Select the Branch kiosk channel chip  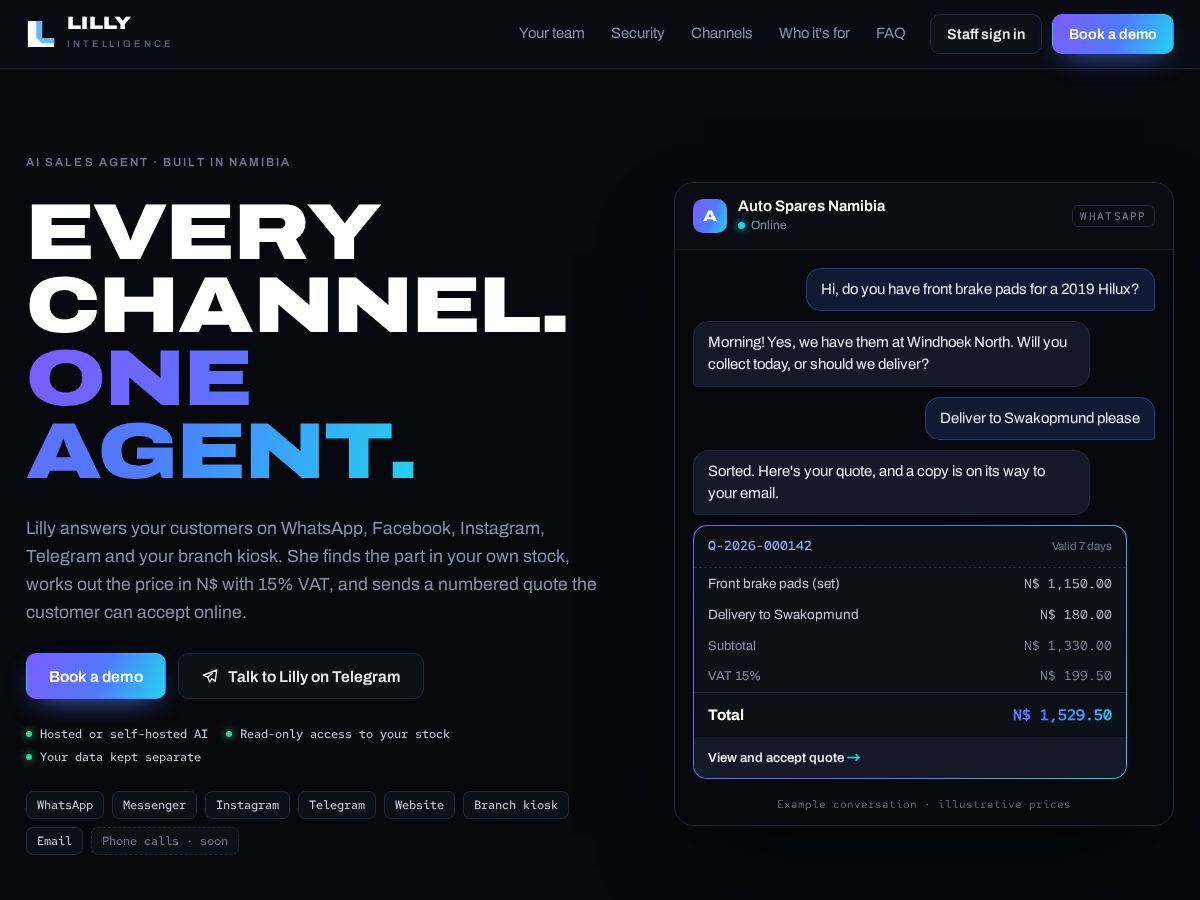coord(516,805)
